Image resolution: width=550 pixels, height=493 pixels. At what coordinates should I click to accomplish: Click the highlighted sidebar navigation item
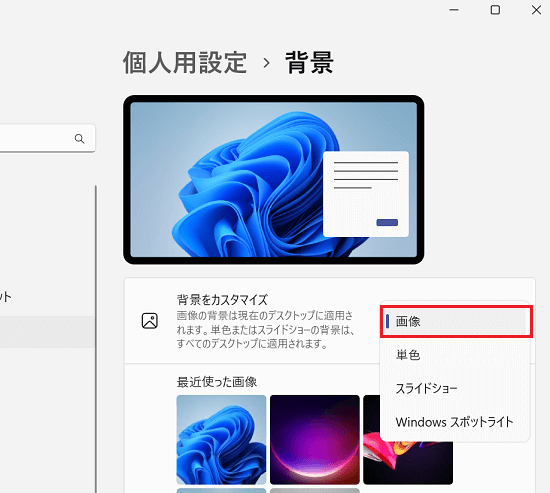pos(47,332)
